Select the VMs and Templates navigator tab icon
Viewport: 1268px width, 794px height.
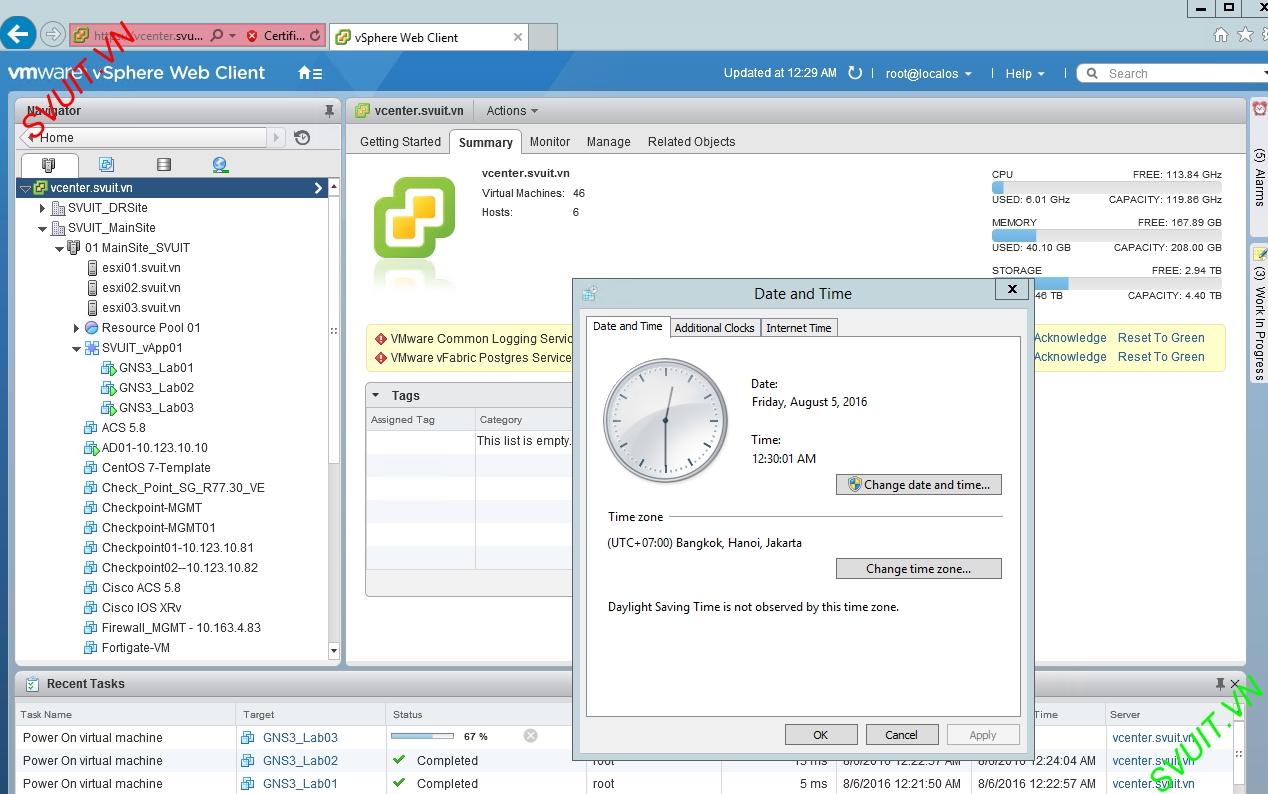(x=106, y=165)
